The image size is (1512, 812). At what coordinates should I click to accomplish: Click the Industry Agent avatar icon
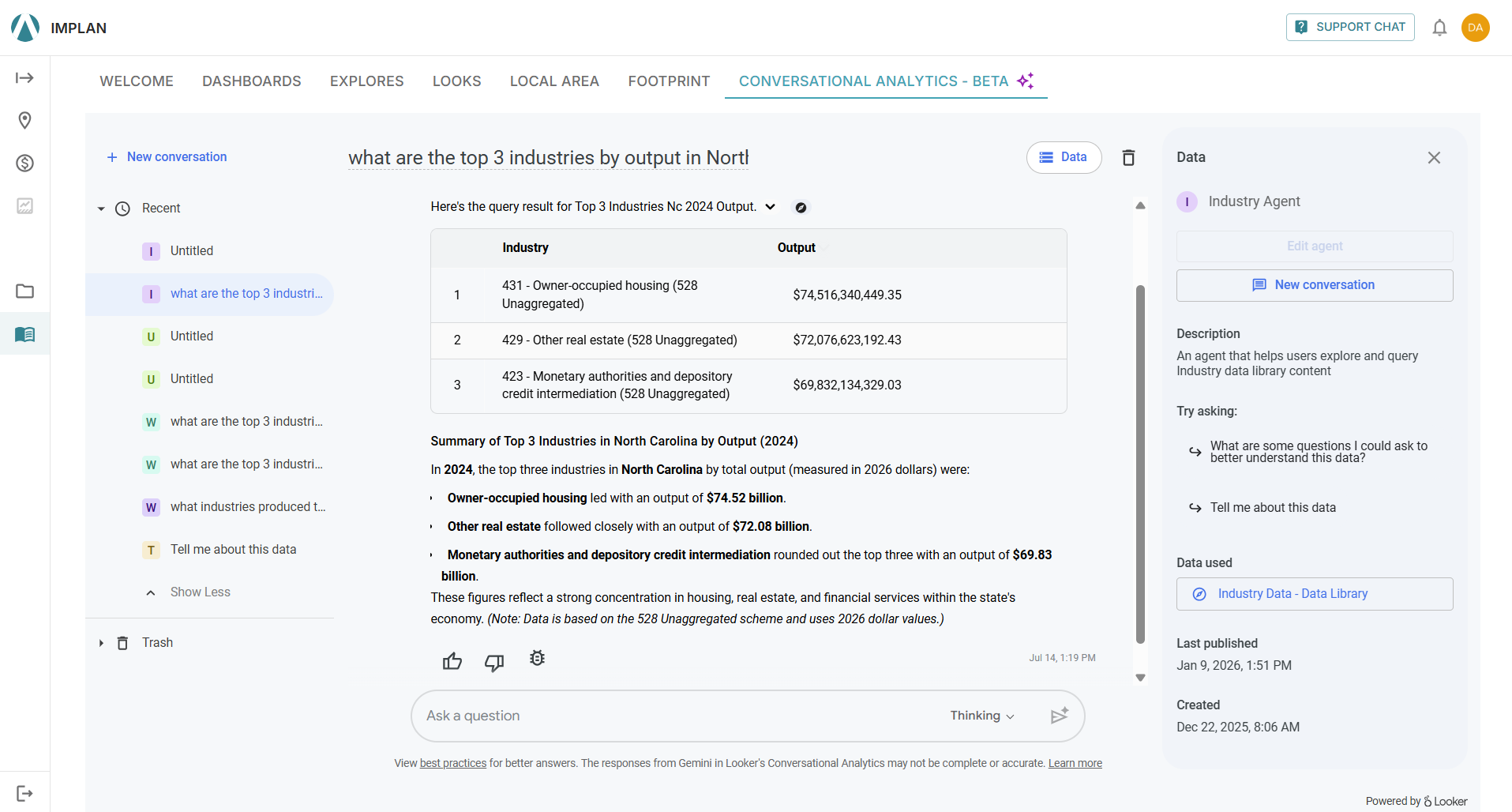[1187, 201]
